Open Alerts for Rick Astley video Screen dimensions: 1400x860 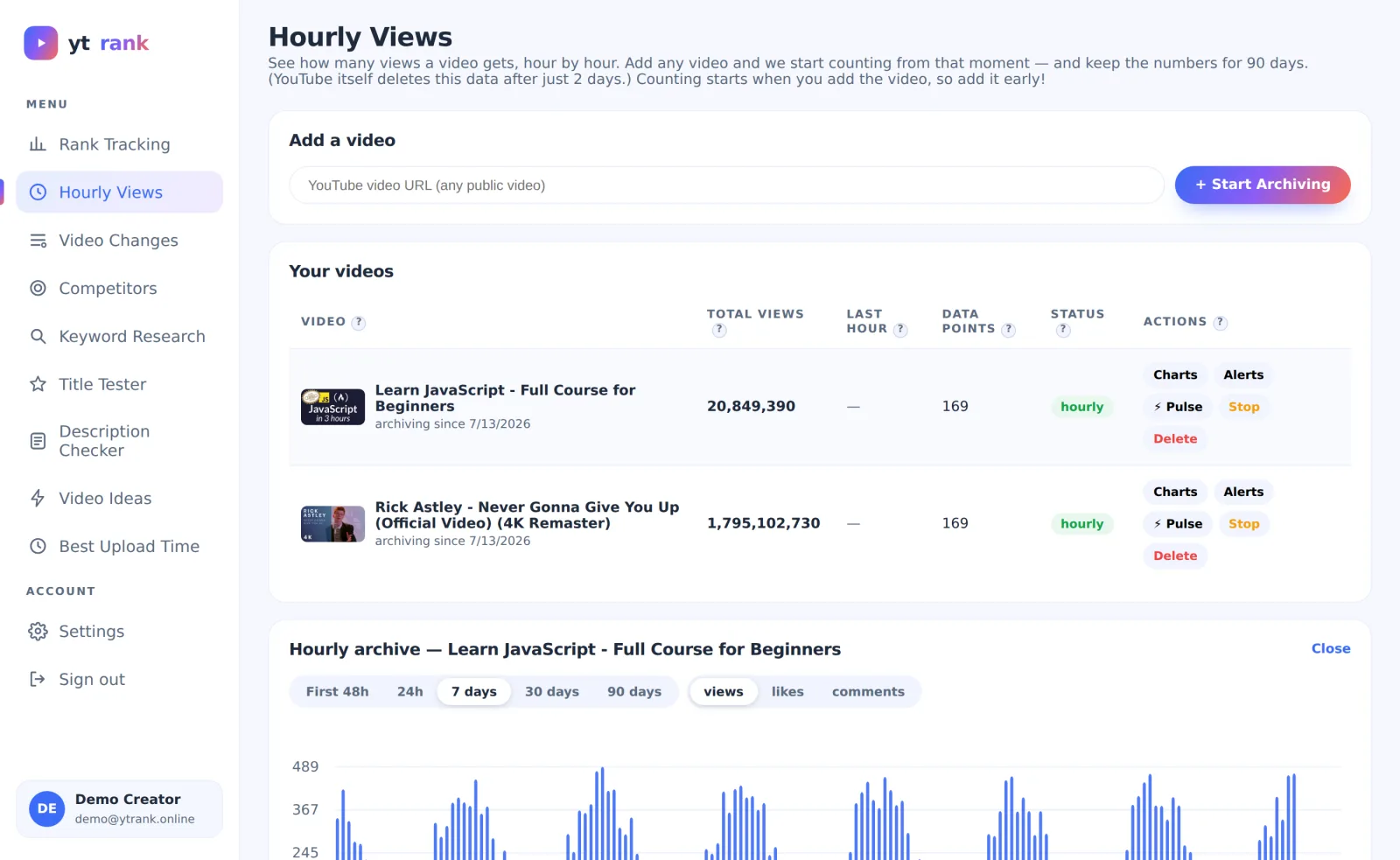click(x=1243, y=492)
